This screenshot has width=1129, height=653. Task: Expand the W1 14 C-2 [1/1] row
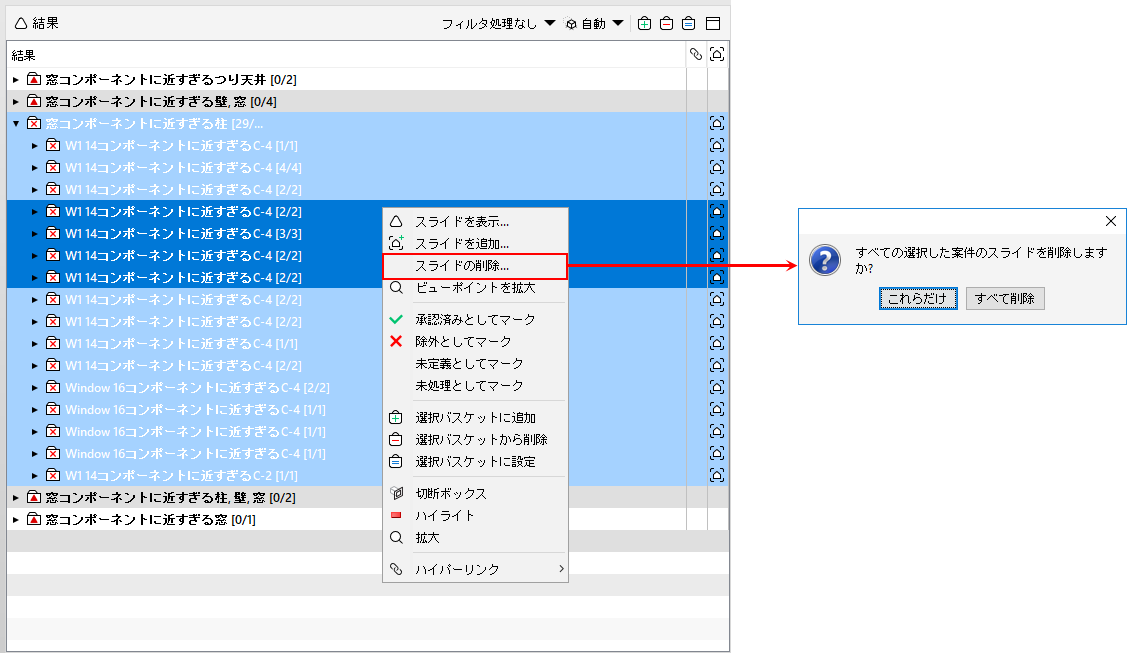[35, 475]
